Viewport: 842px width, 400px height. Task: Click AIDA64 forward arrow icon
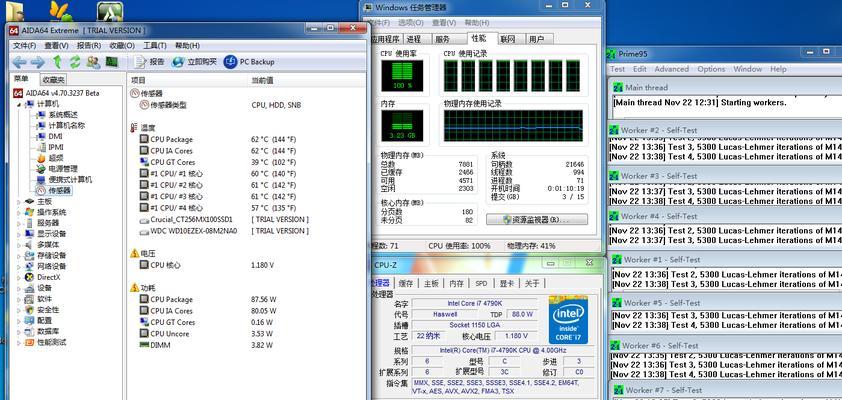[38, 62]
